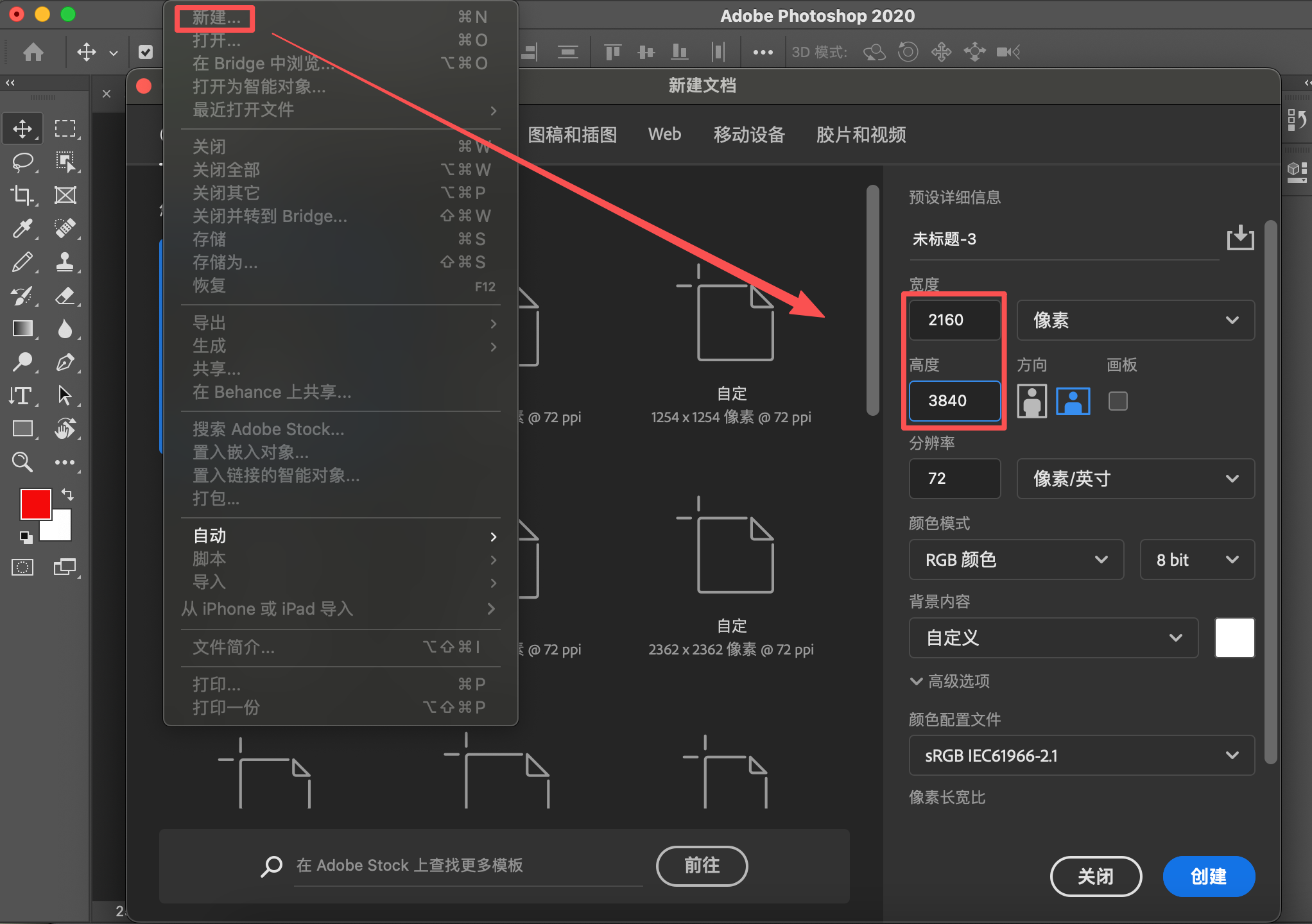Switch to the 移动设备 tab
This screenshot has width=1312, height=924.
[x=750, y=135]
